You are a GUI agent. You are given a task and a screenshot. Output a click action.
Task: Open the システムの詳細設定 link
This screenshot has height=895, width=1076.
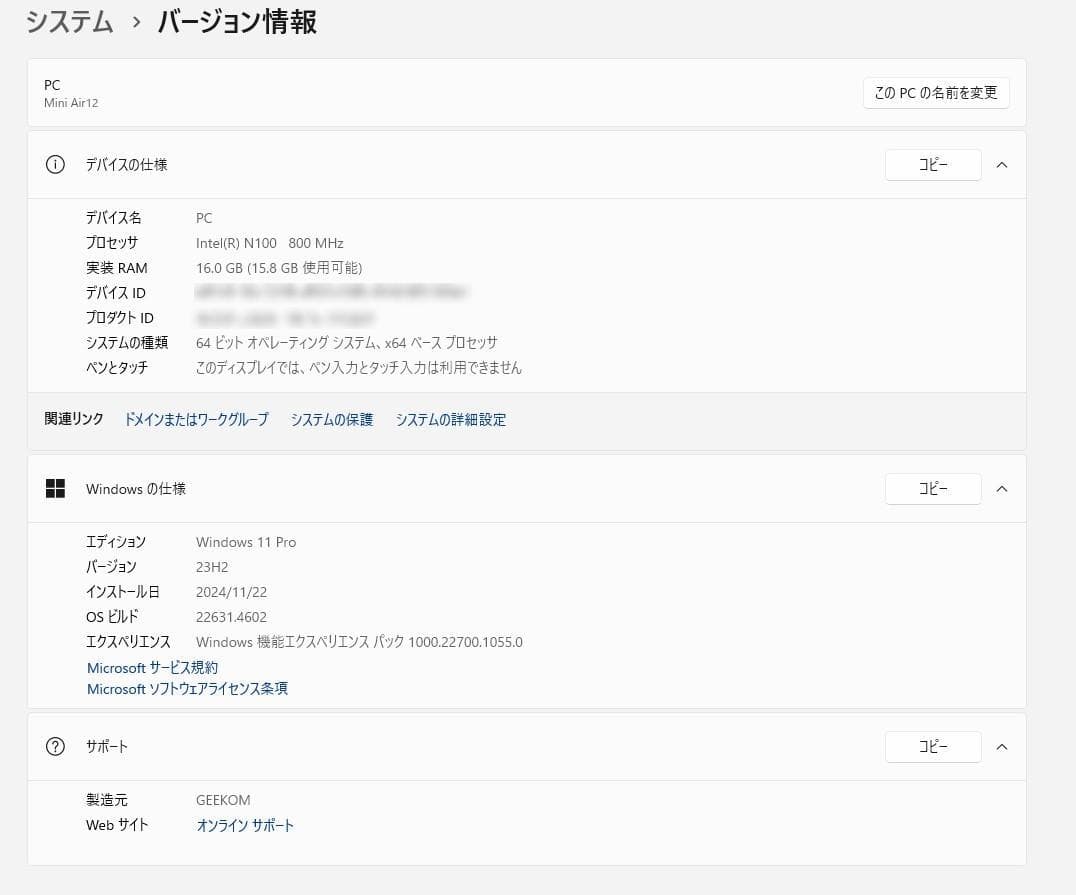pos(450,420)
